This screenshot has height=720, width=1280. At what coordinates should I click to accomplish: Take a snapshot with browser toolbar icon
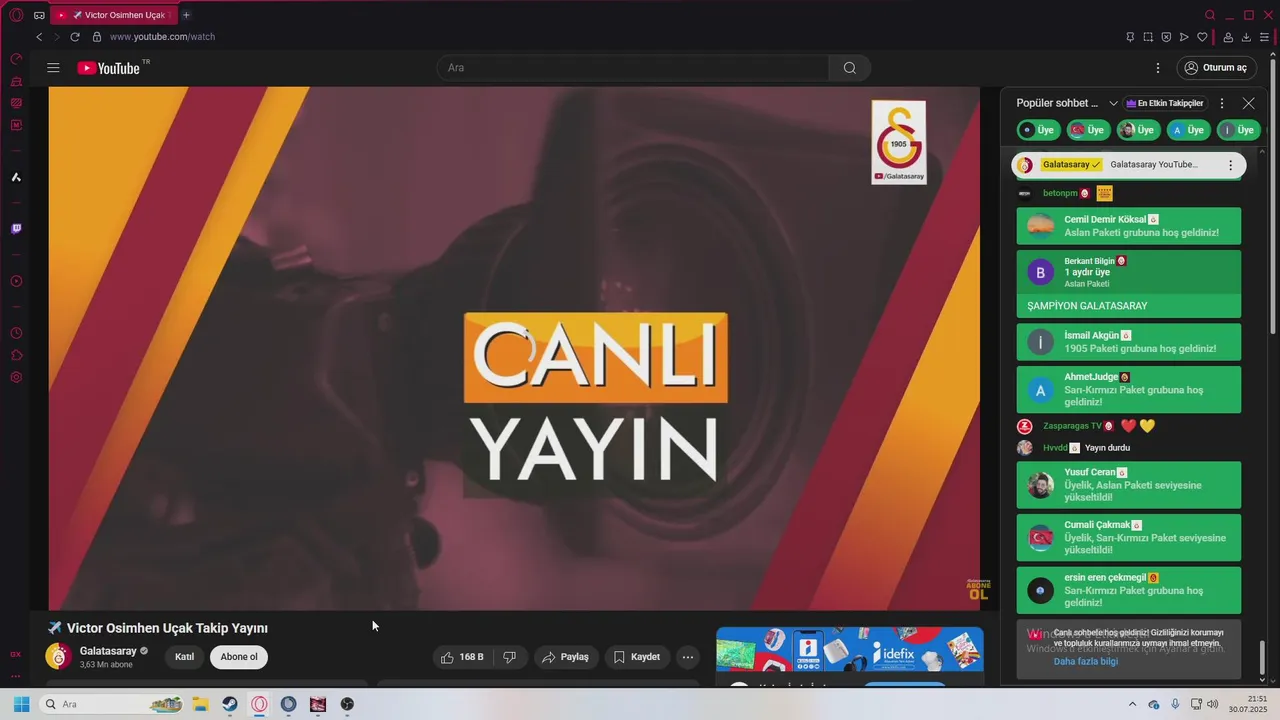(1148, 37)
